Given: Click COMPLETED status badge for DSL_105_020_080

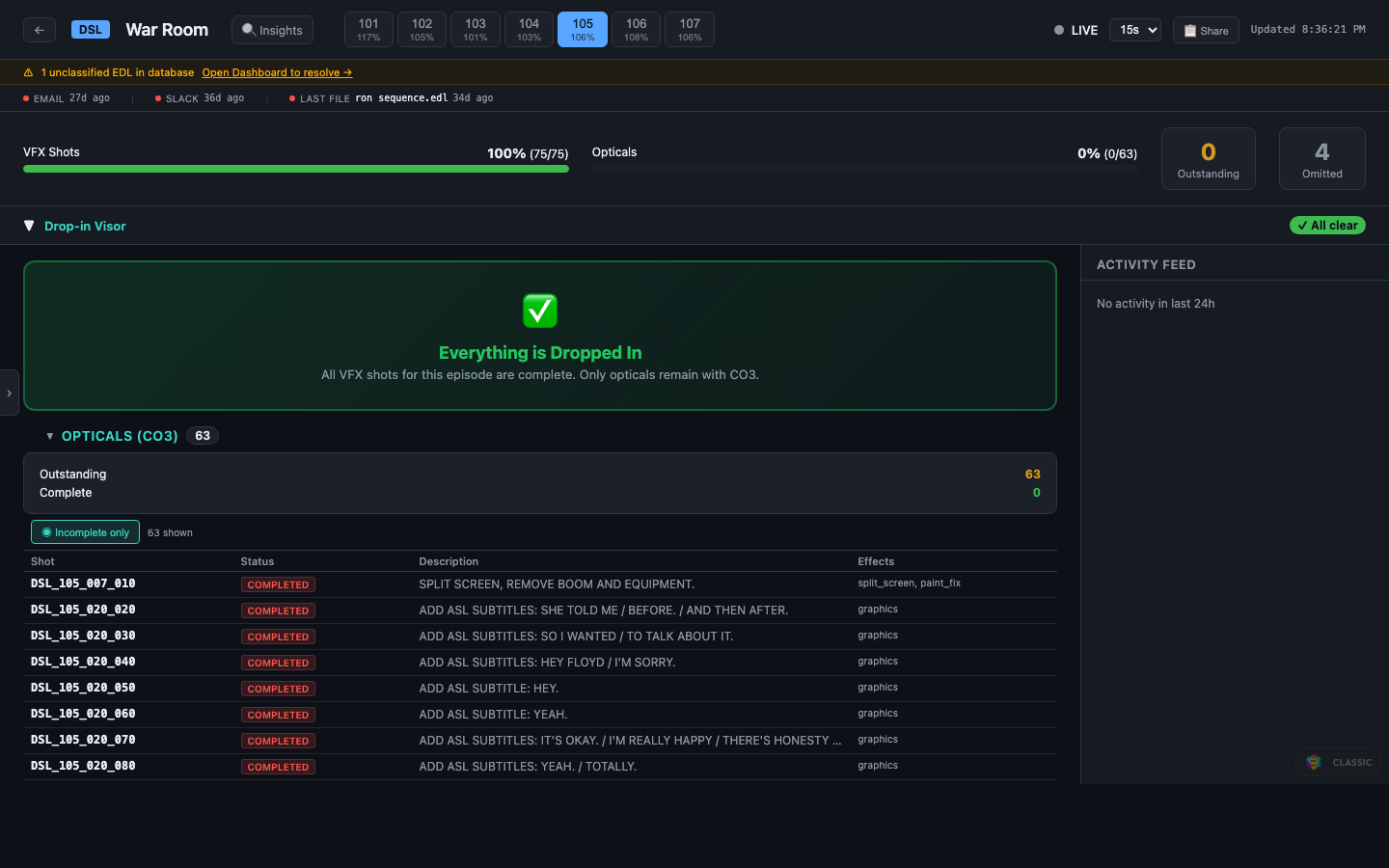Looking at the screenshot, I should 278,767.
